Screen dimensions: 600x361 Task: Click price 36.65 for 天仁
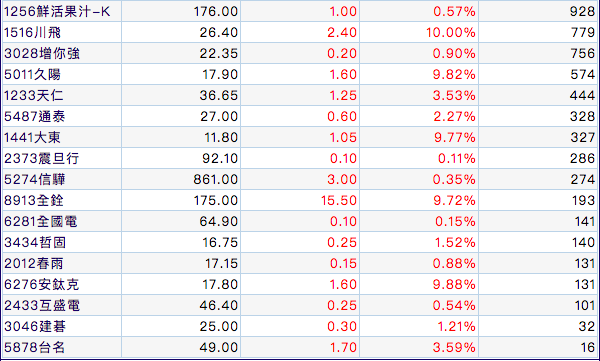(x=218, y=95)
